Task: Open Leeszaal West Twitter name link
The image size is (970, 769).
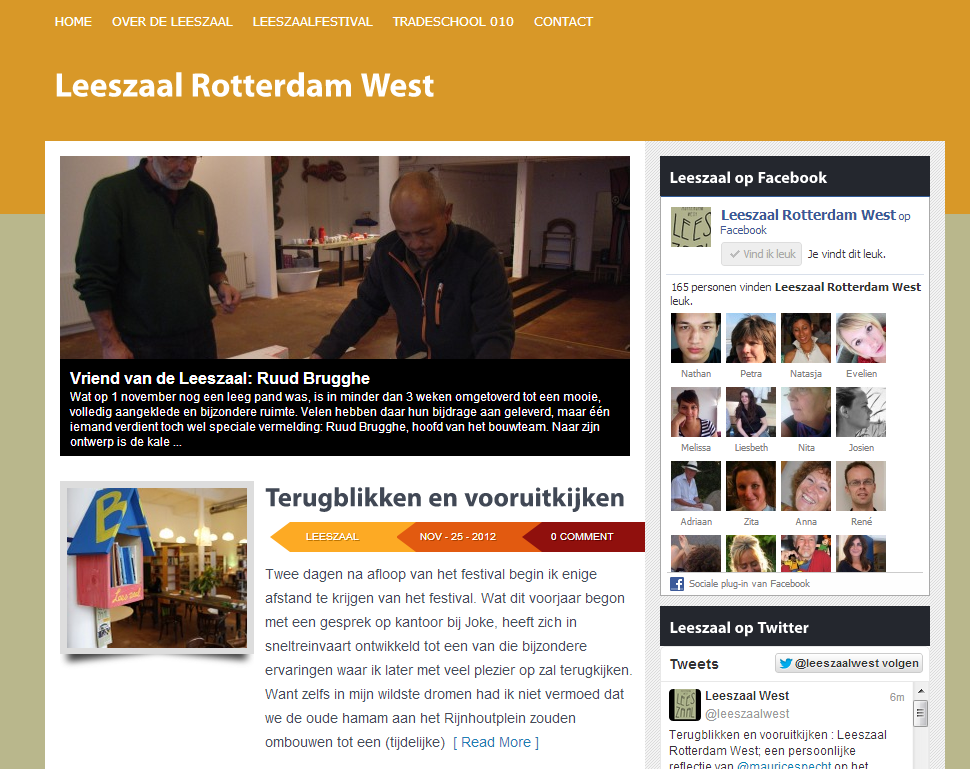Action: pos(747,695)
